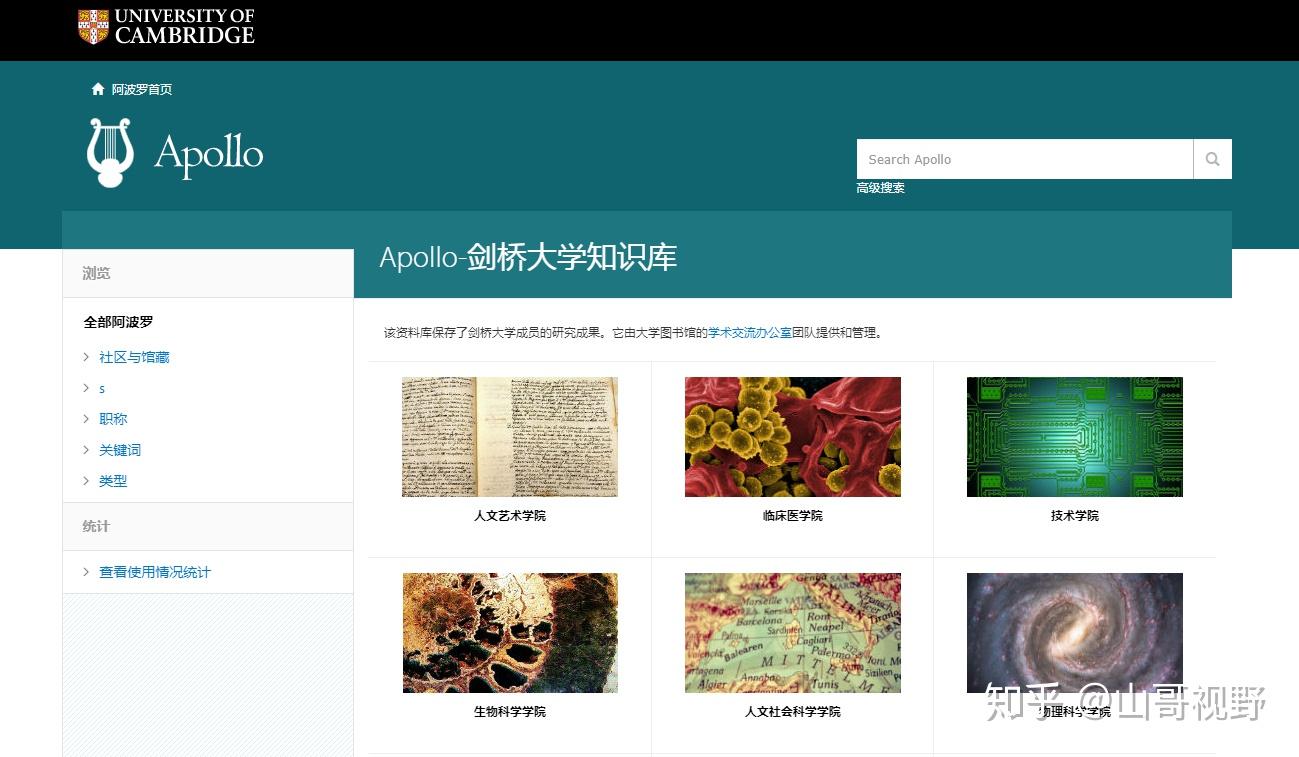1299x757 pixels.
Task: Open 职称 in the browse sidebar
Action: pos(113,419)
